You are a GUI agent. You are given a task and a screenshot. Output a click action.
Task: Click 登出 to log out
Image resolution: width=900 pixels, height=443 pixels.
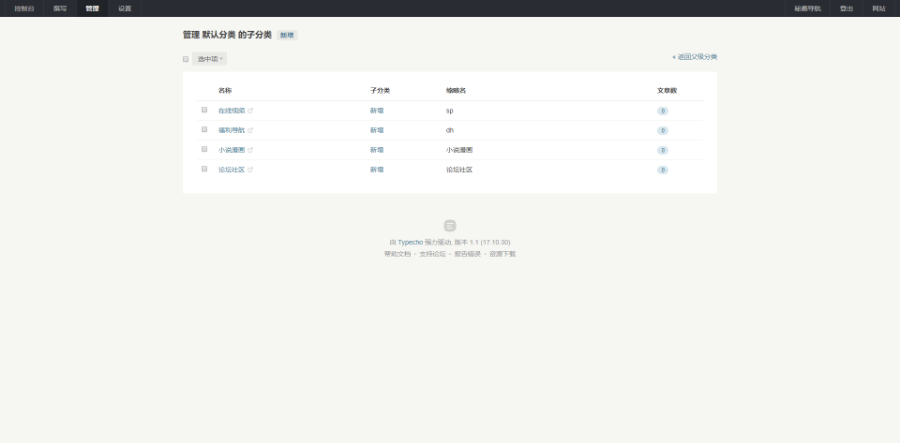847,8
